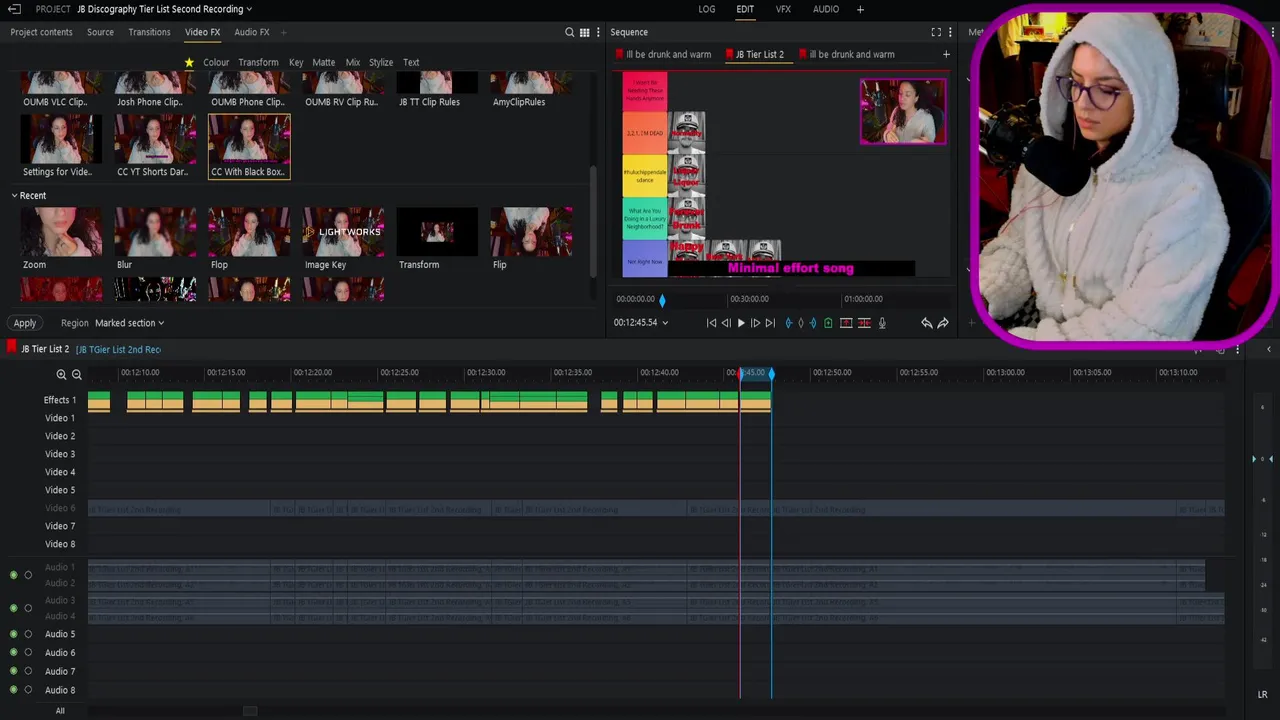Collapse the Recent effects group
1280x720 pixels.
pyautogui.click(x=14, y=196)
